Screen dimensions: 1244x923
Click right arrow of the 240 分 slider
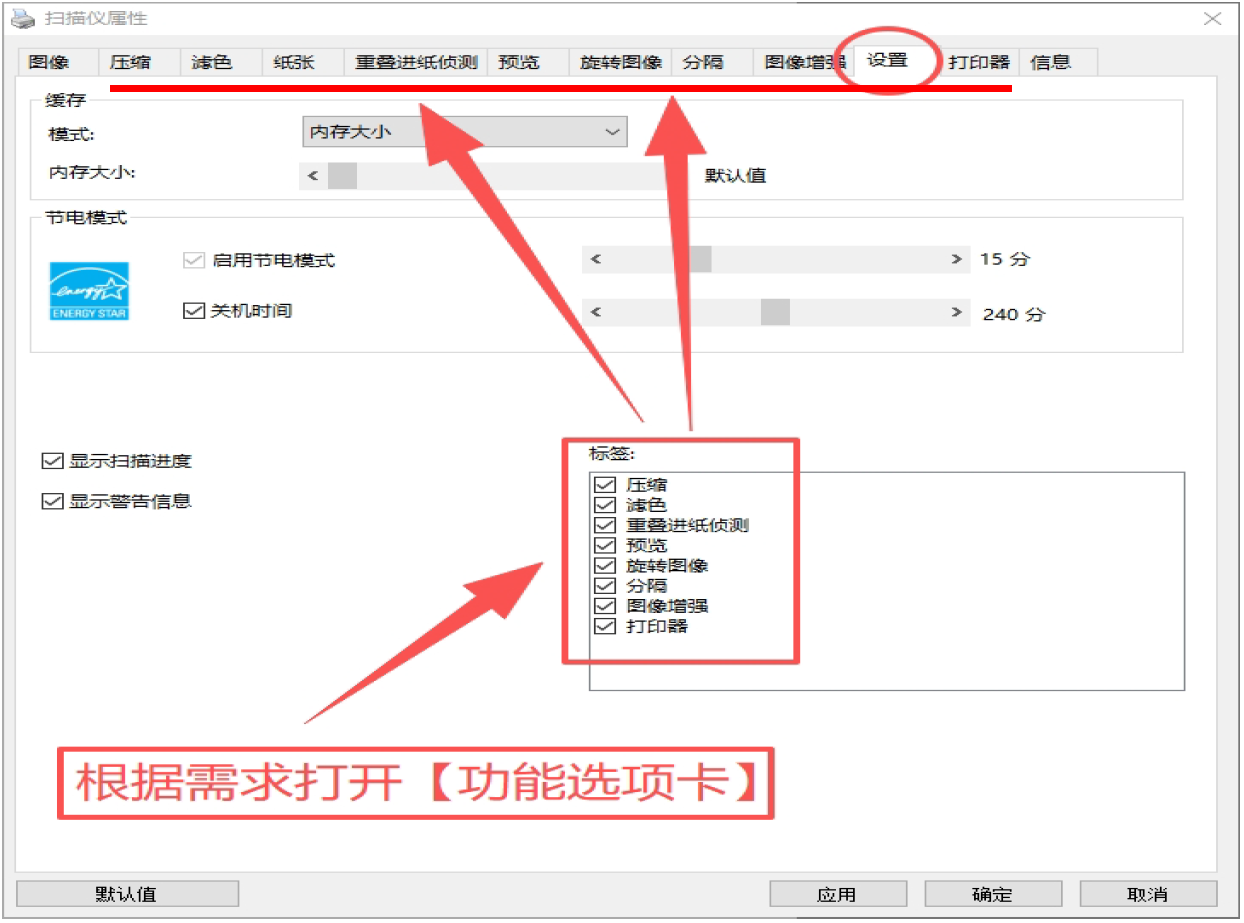957,312
